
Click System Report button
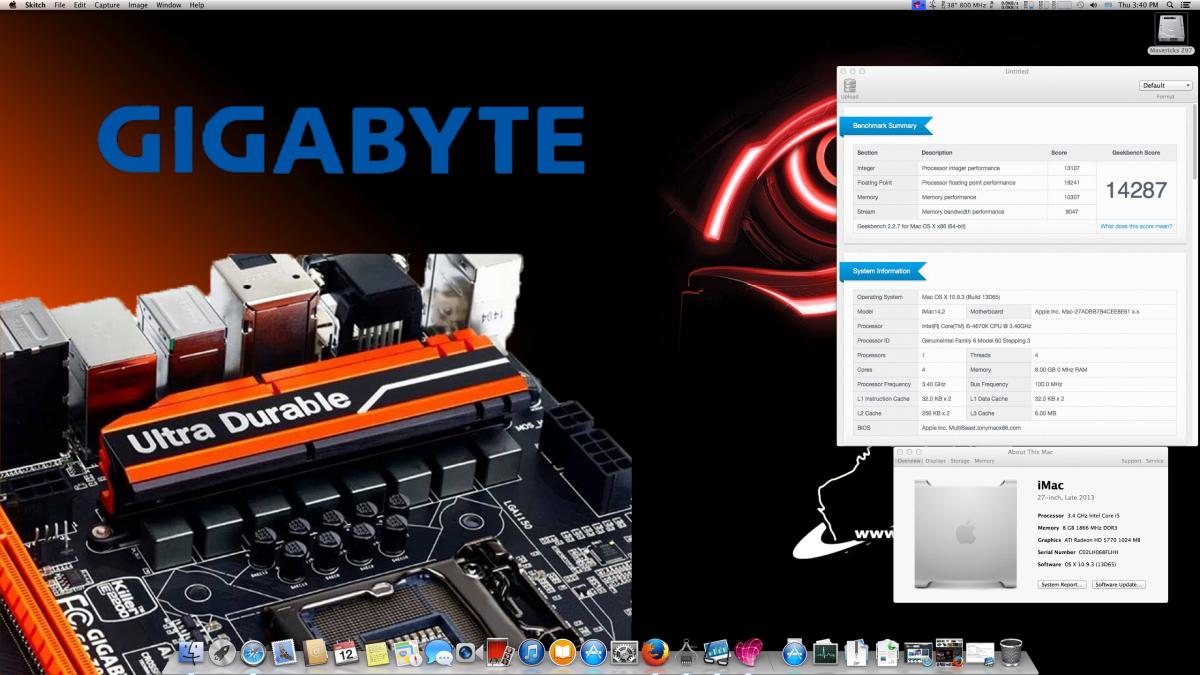tap(1061, 584)
